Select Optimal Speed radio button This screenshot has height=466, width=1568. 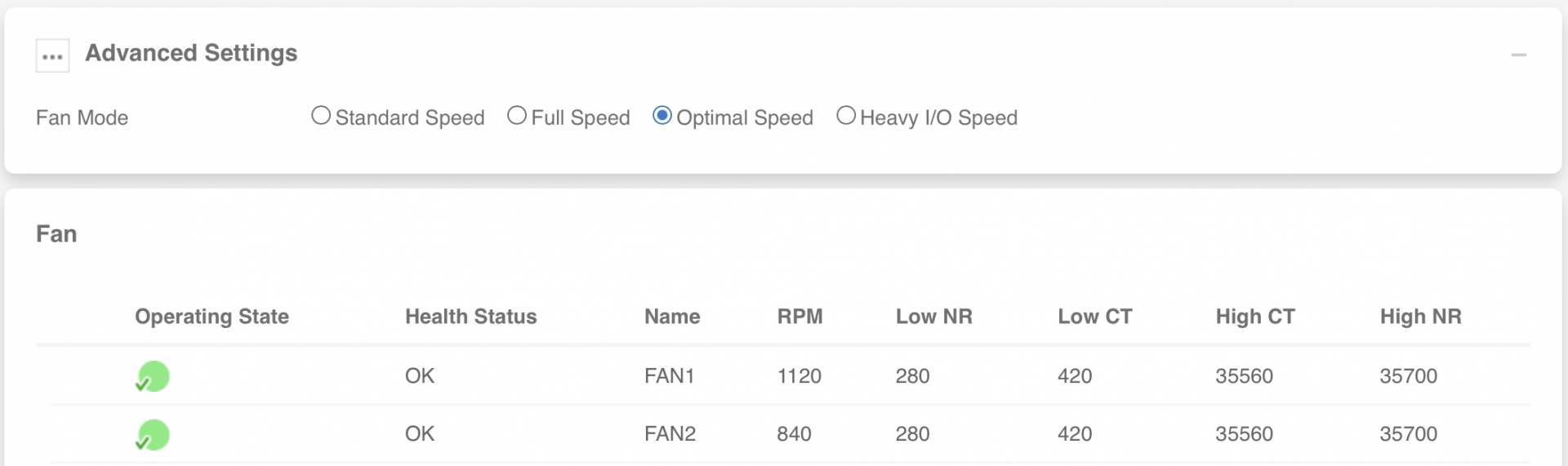662,116
